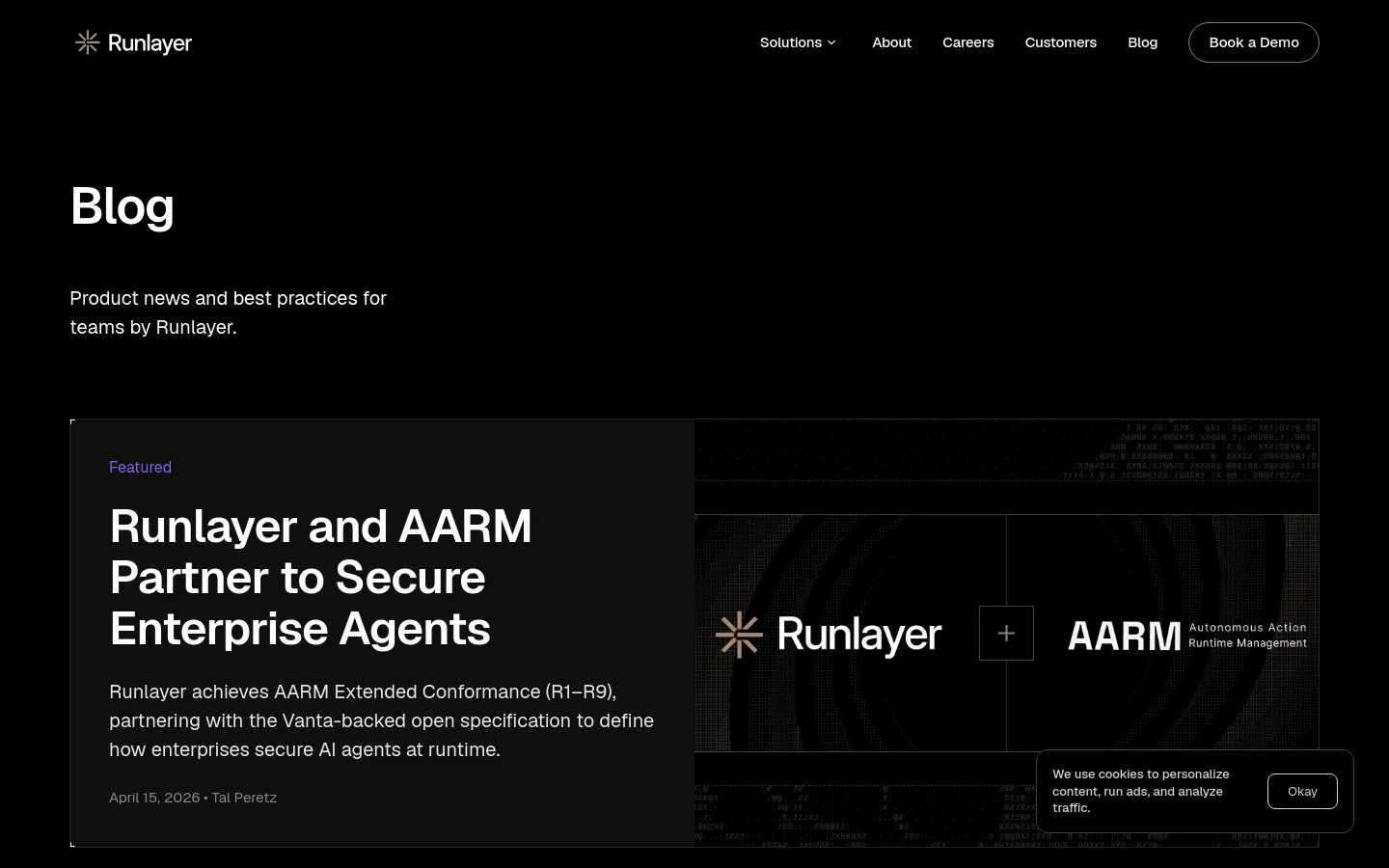Click the Product news and best practices subtitle
The image size is (1389, 868).
pyautogui.click(x=229, y=312)
